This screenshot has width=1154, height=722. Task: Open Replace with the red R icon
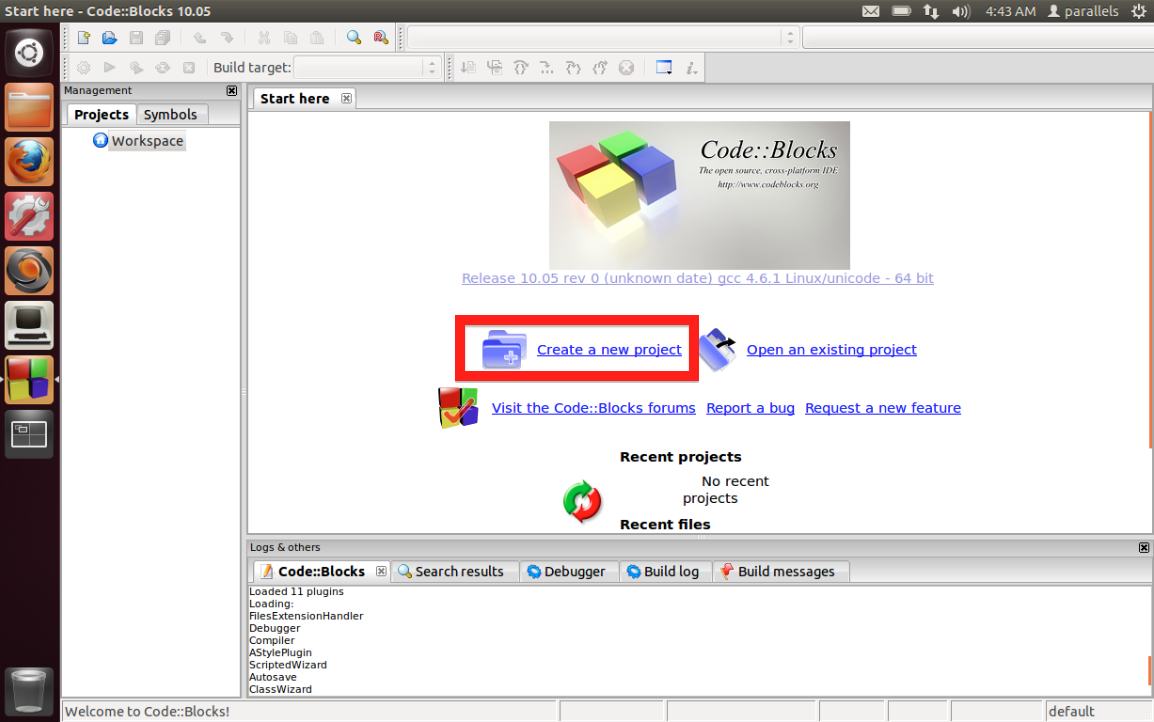(x=380, y=38)
